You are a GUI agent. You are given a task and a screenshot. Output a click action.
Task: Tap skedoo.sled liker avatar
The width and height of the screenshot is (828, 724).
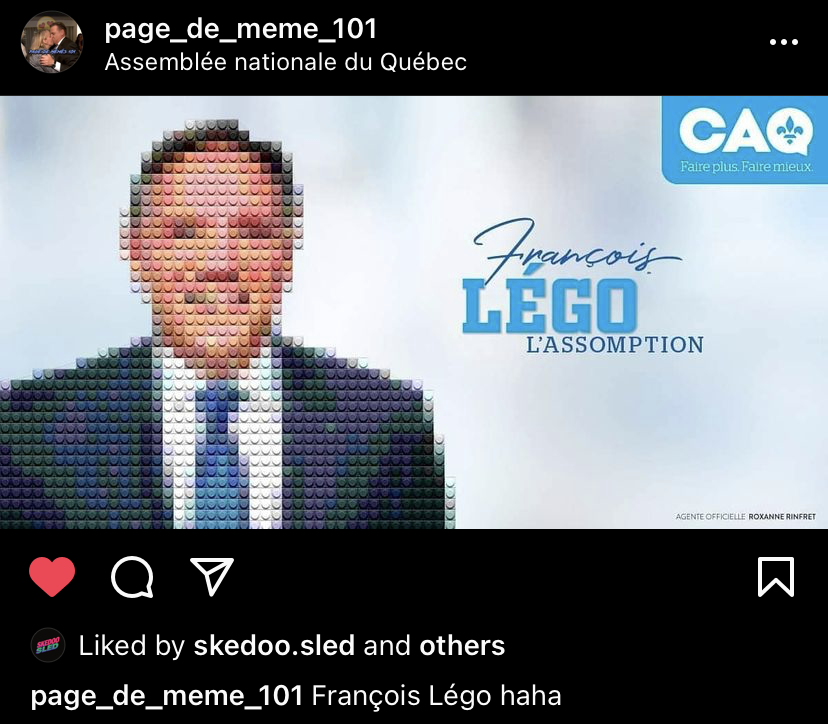tap(48, 645)
